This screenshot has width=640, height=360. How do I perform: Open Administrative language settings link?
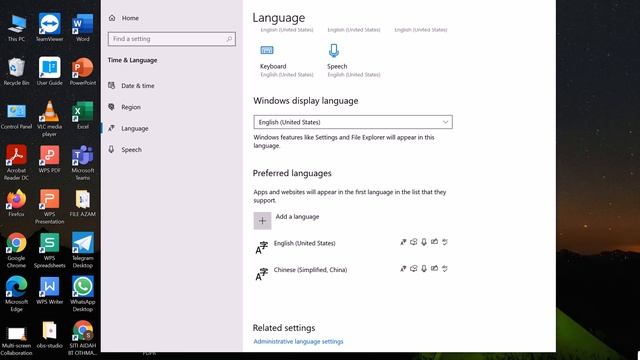pyautogui.click(x=298, y=341)
